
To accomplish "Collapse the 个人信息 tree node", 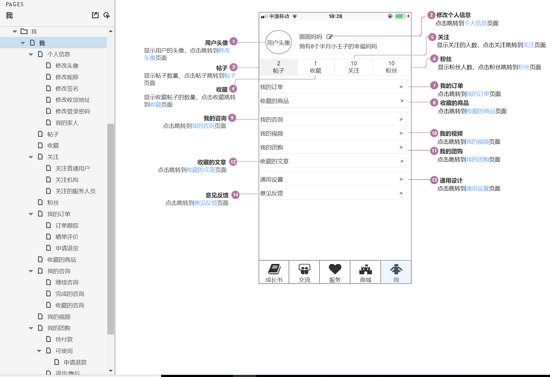I will (31, 54).
